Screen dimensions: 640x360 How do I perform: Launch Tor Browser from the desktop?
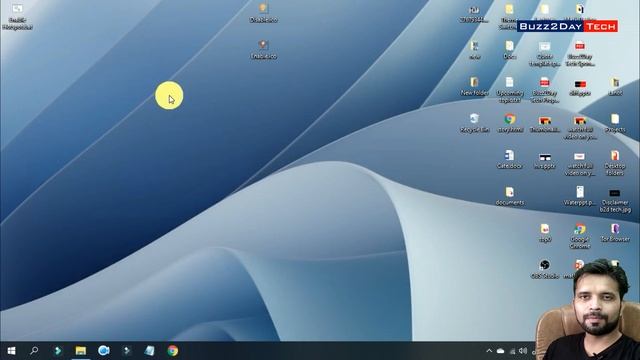click(615, 233)
